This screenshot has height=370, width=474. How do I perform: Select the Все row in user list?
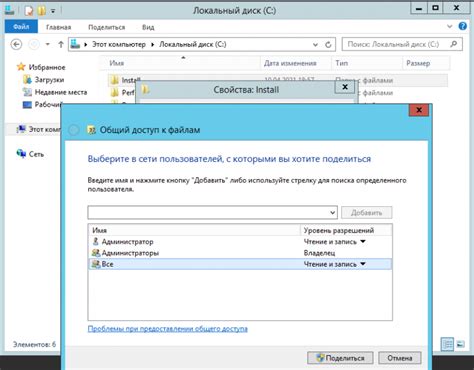(240, 264)
